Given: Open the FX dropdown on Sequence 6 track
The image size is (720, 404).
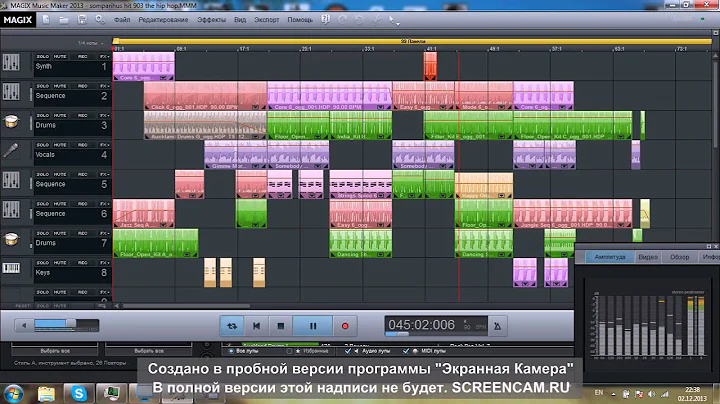Looking at the screenshot, I should [x=105, y=204].
